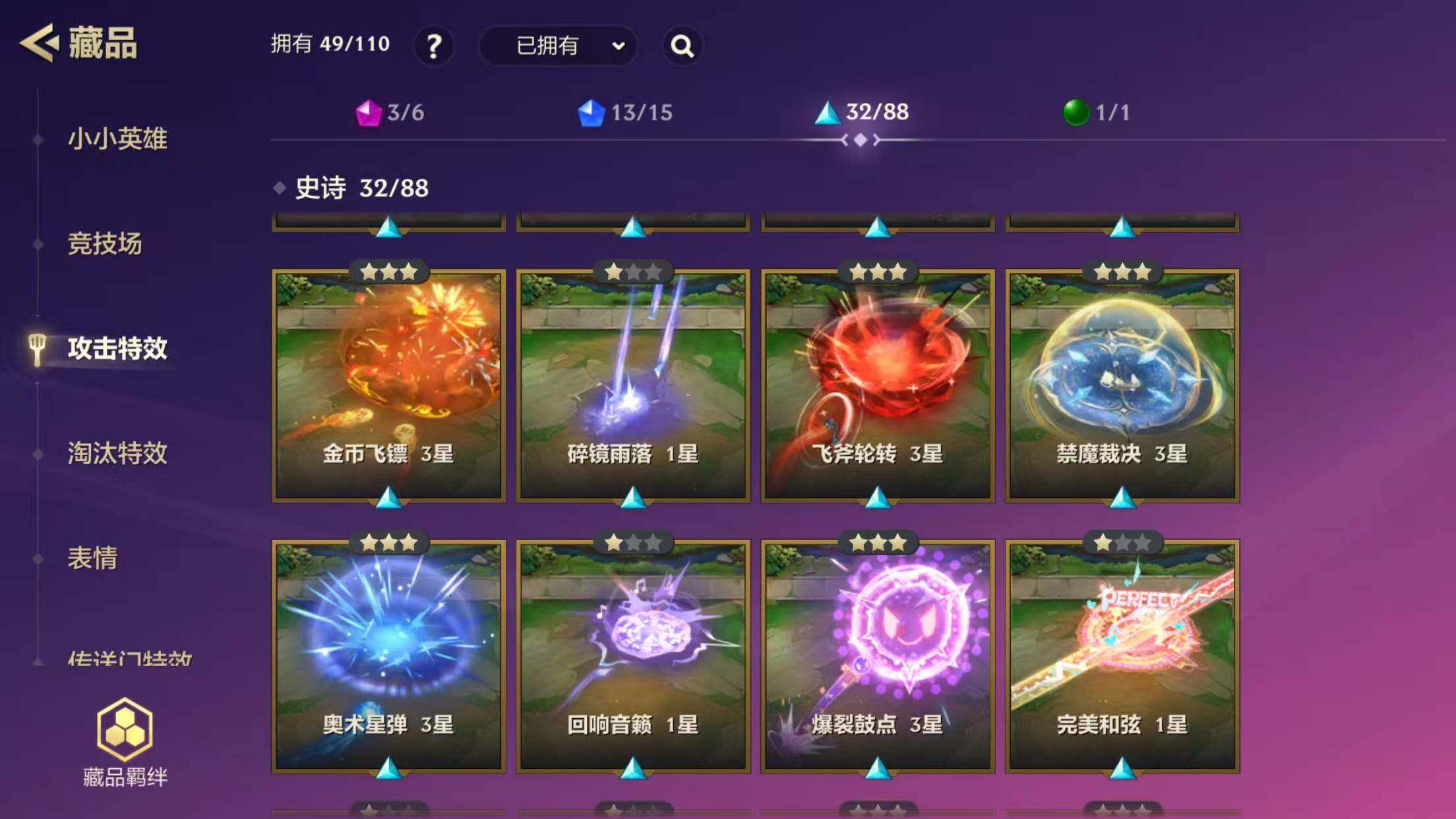Select the 碎镜雨落 1星 effect card
Image resolution: width=1456 pixels, height=819 pixels.
(633, 386)
